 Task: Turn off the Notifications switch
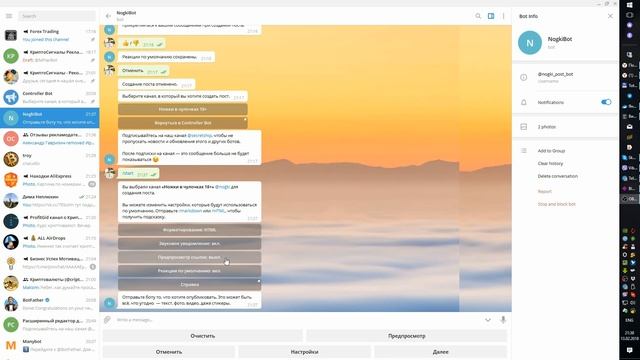(606, 102)
